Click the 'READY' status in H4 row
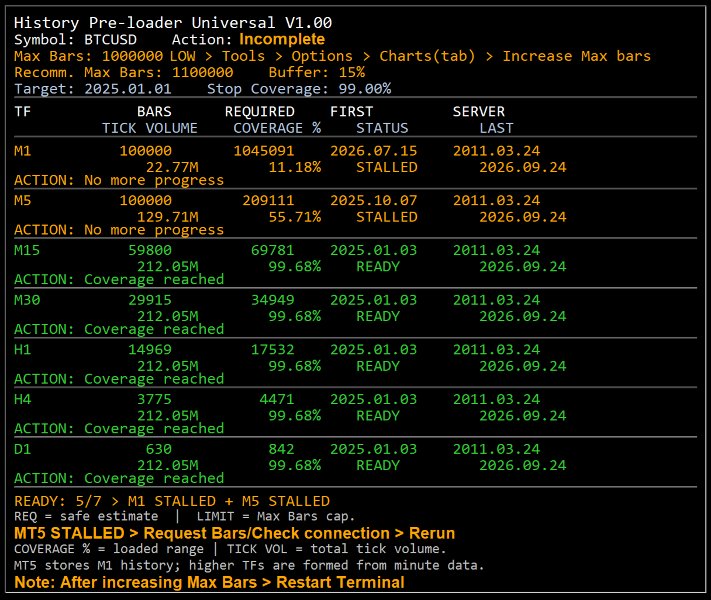This screenshot has width=711, height=600. (378, 416)
